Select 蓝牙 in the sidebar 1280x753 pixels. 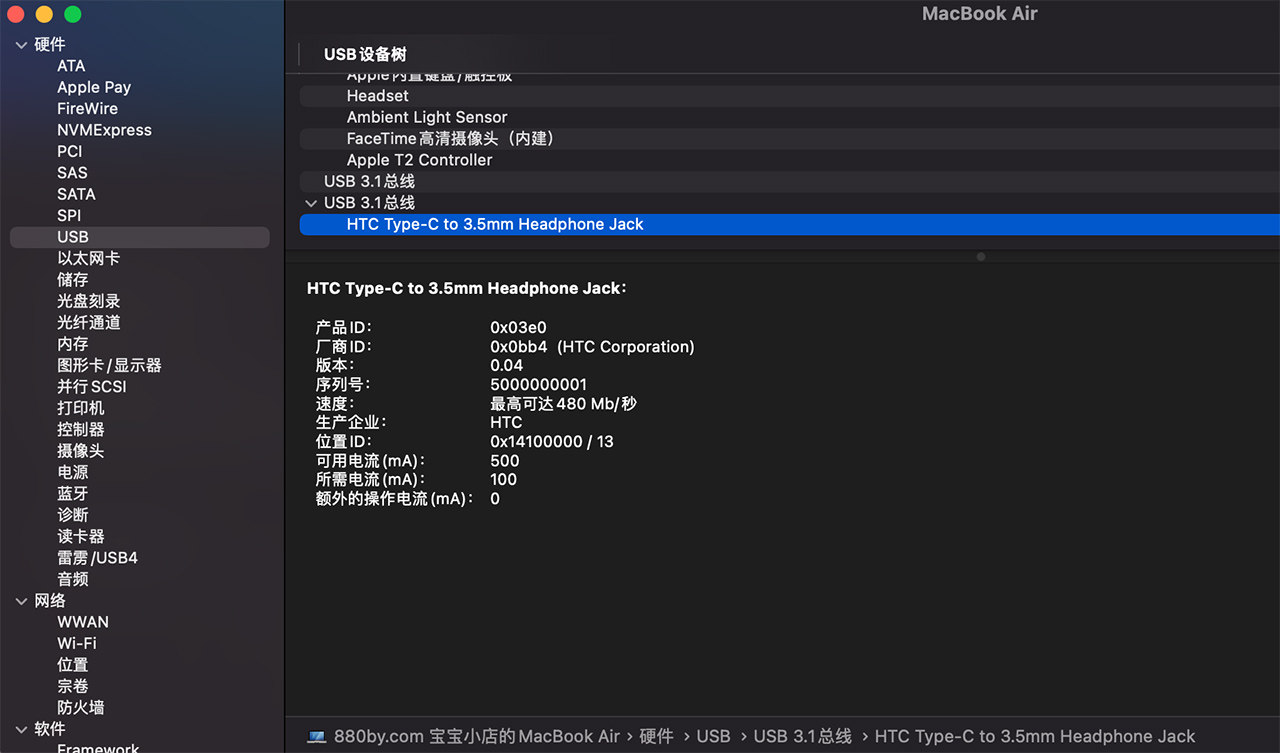[73, 494]
